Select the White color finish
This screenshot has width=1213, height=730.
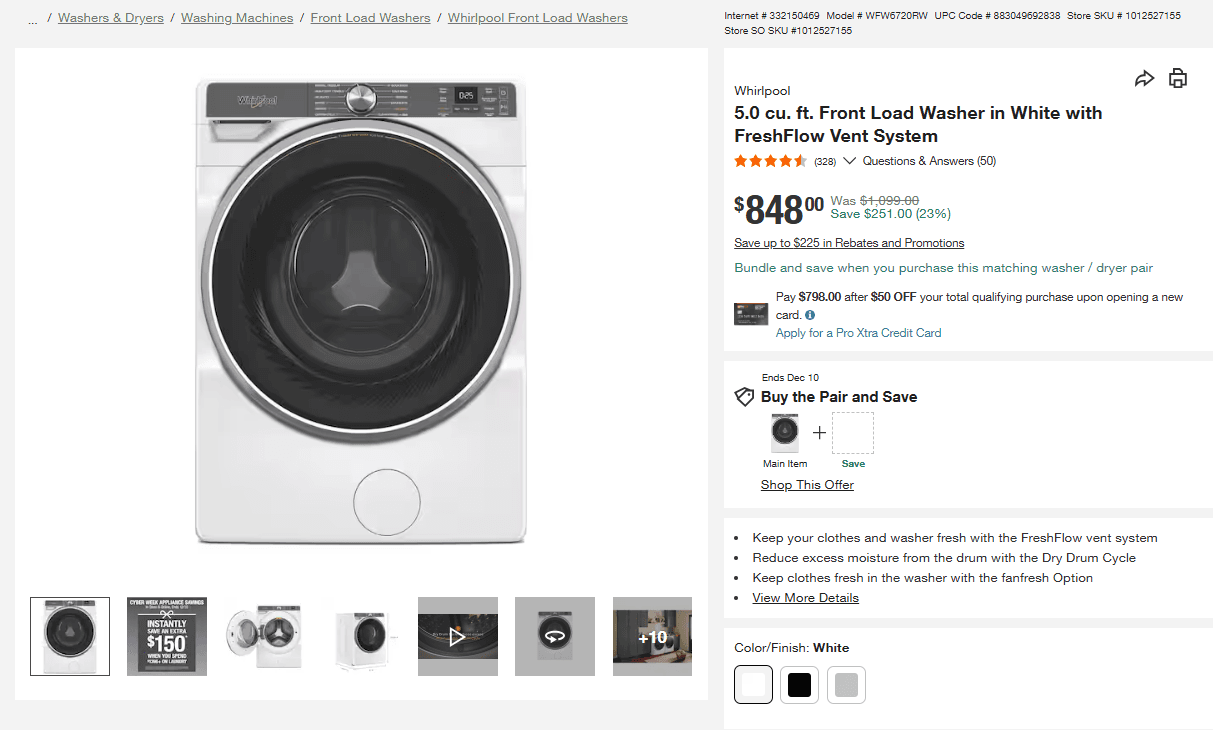coord(753,684)
